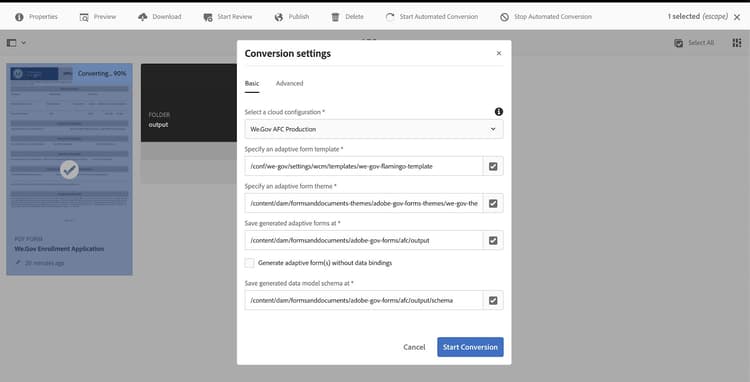The image size is (750, 382).
Task: Click the Publish globe icon
Action: pos(279,17)
